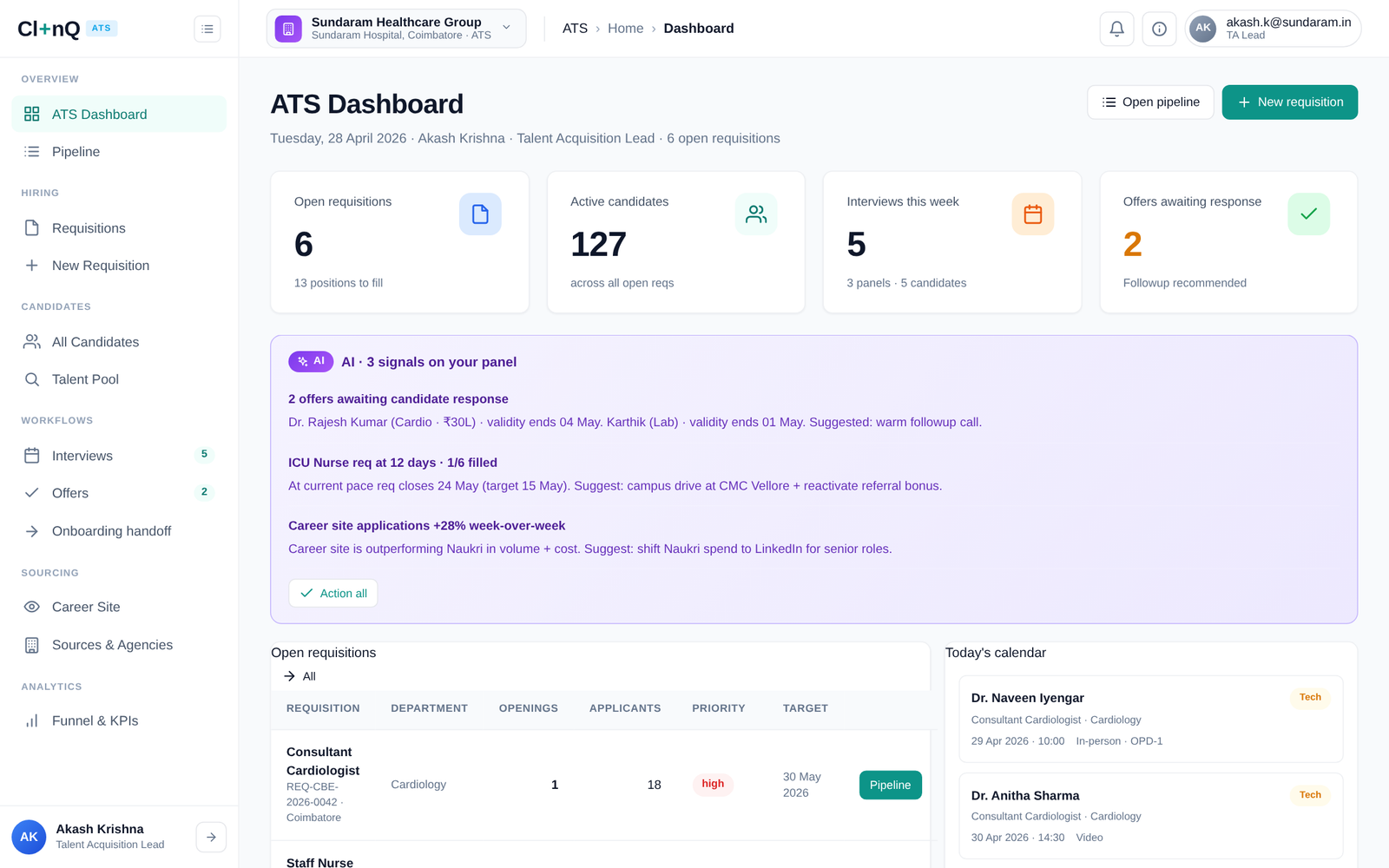Collapse the sidebar with the list icon
Image resolution: width=1389 pixels, height=868 pixels.
click(207, 29)
